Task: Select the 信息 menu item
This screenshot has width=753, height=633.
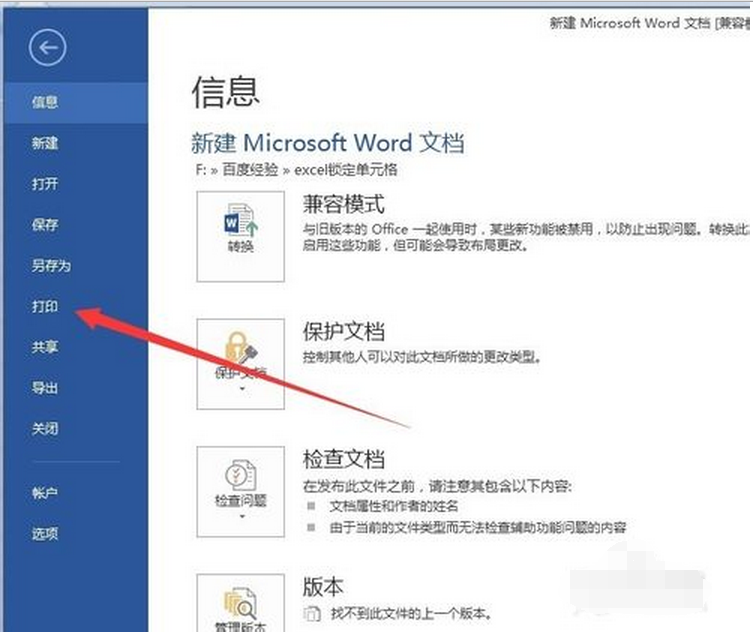Action: coord(75,102)
